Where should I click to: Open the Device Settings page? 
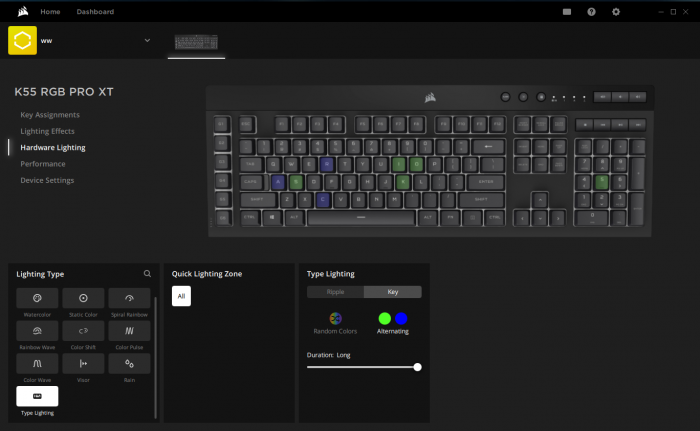[x=47, y=180]
